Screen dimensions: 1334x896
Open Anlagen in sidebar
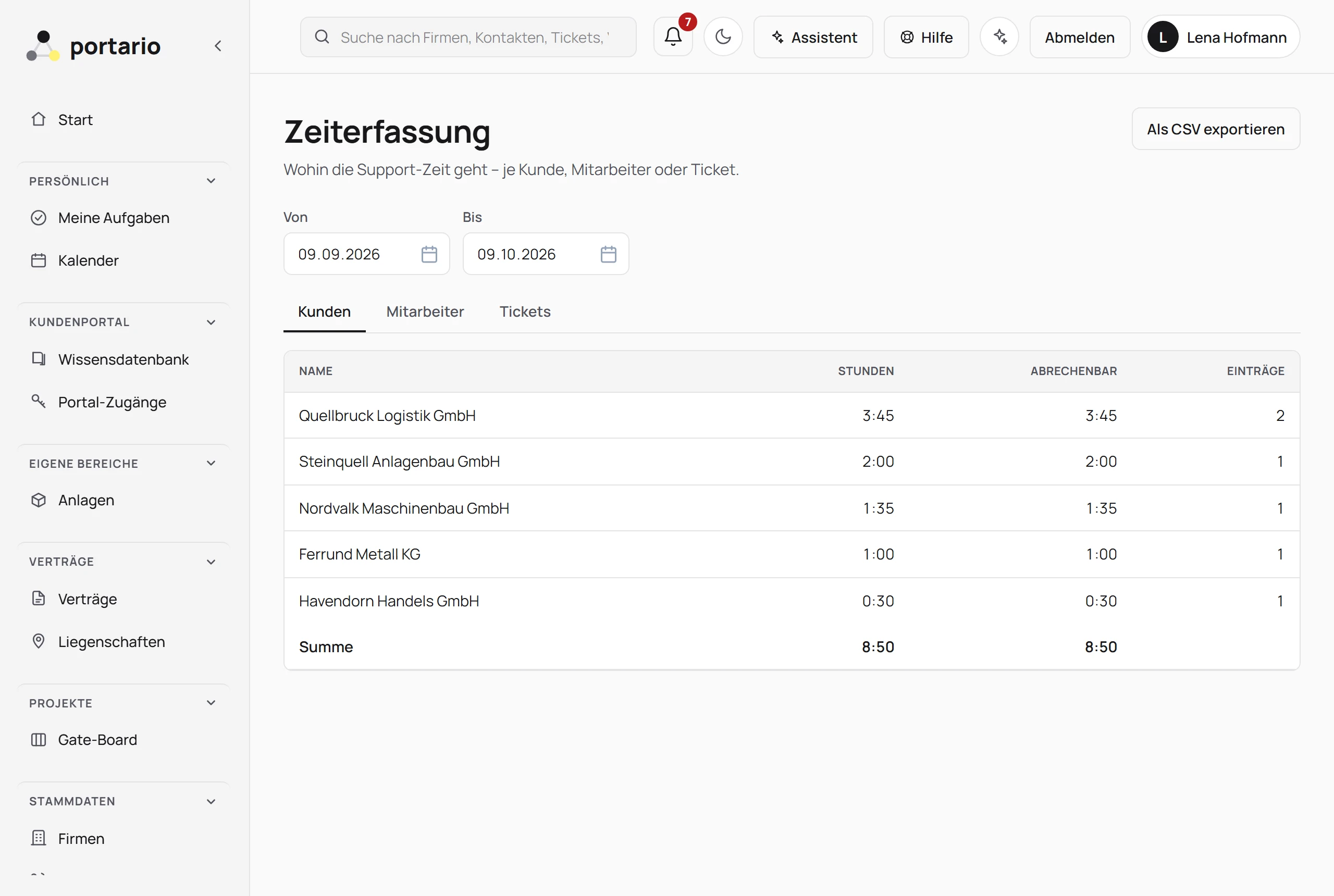[124, 500]
